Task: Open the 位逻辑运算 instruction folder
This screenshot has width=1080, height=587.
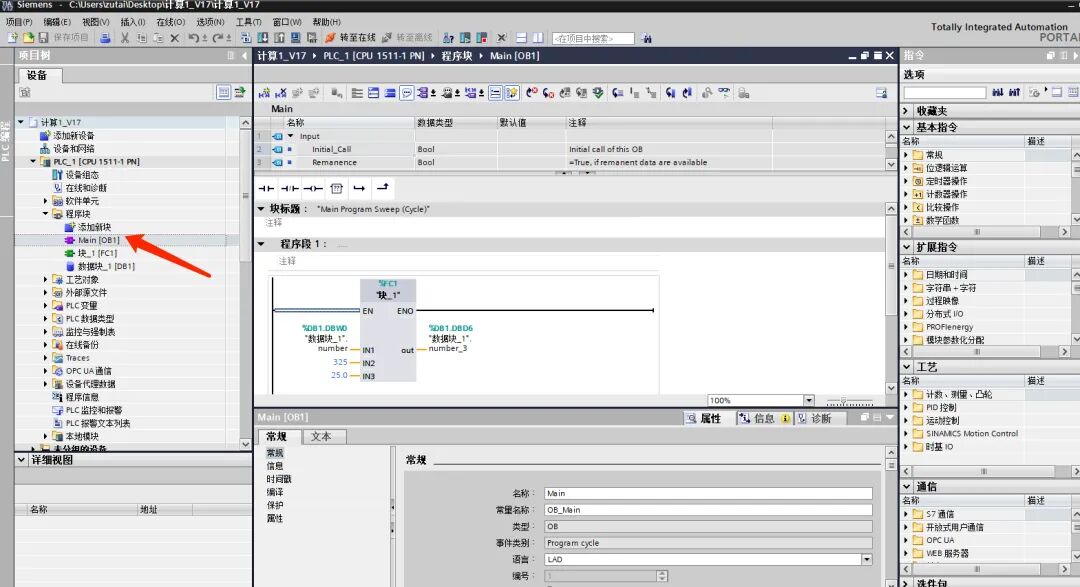Action: pyautogui.click(x=946, y=168)
